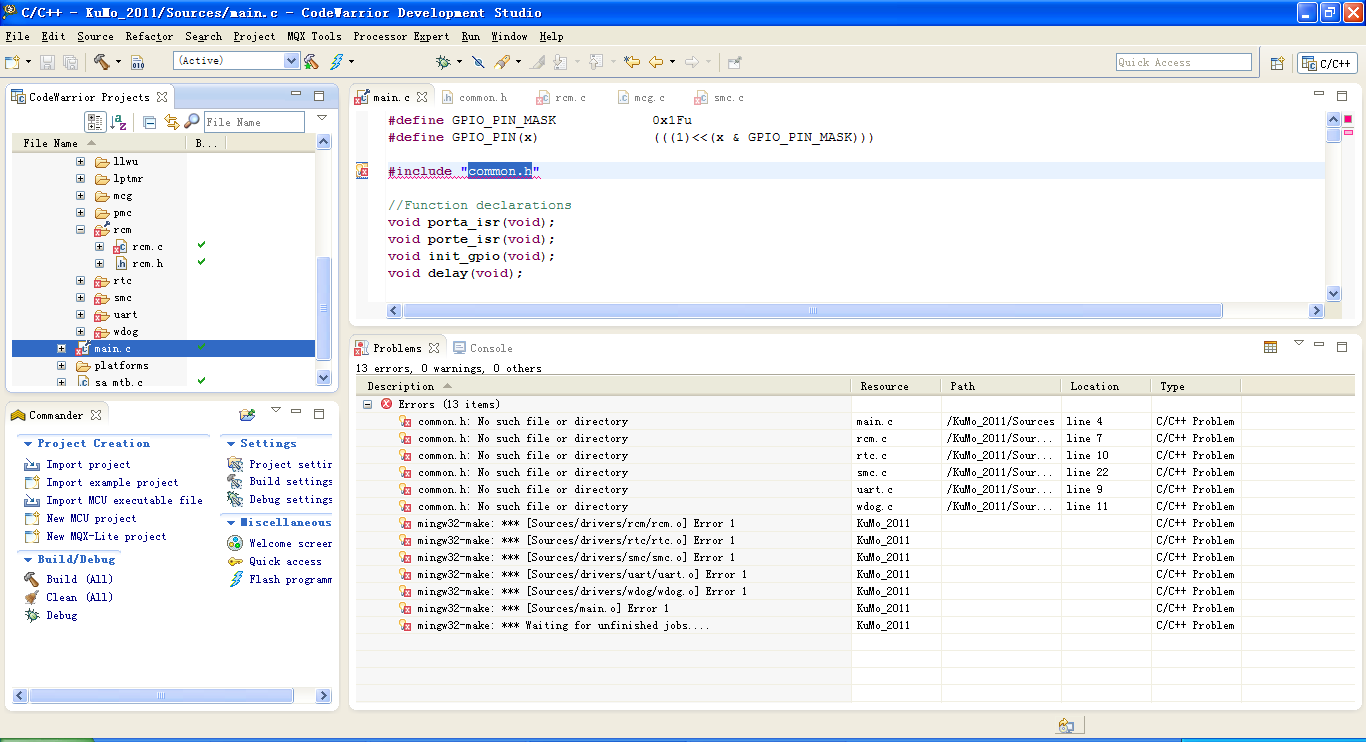
Task: Click the error marker beside #include line
Action: [x=362, y=172]
